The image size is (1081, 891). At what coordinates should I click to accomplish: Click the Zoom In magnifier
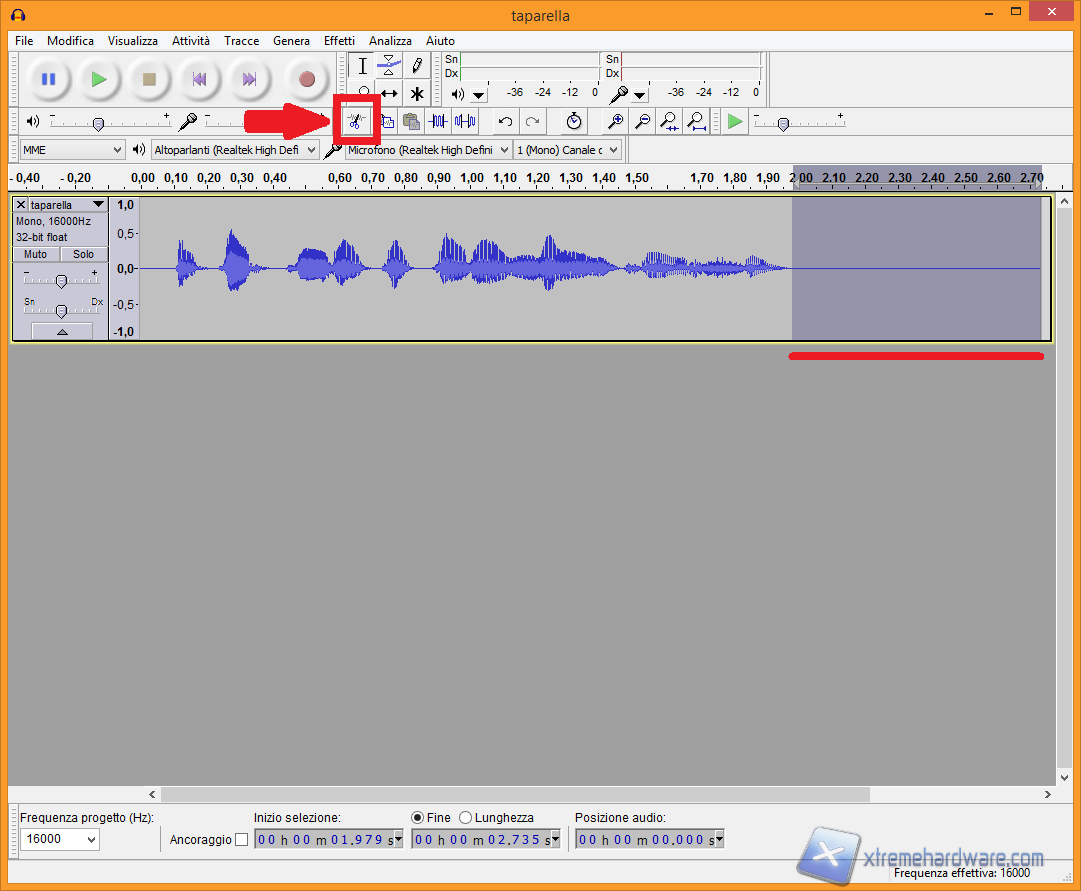616,122
